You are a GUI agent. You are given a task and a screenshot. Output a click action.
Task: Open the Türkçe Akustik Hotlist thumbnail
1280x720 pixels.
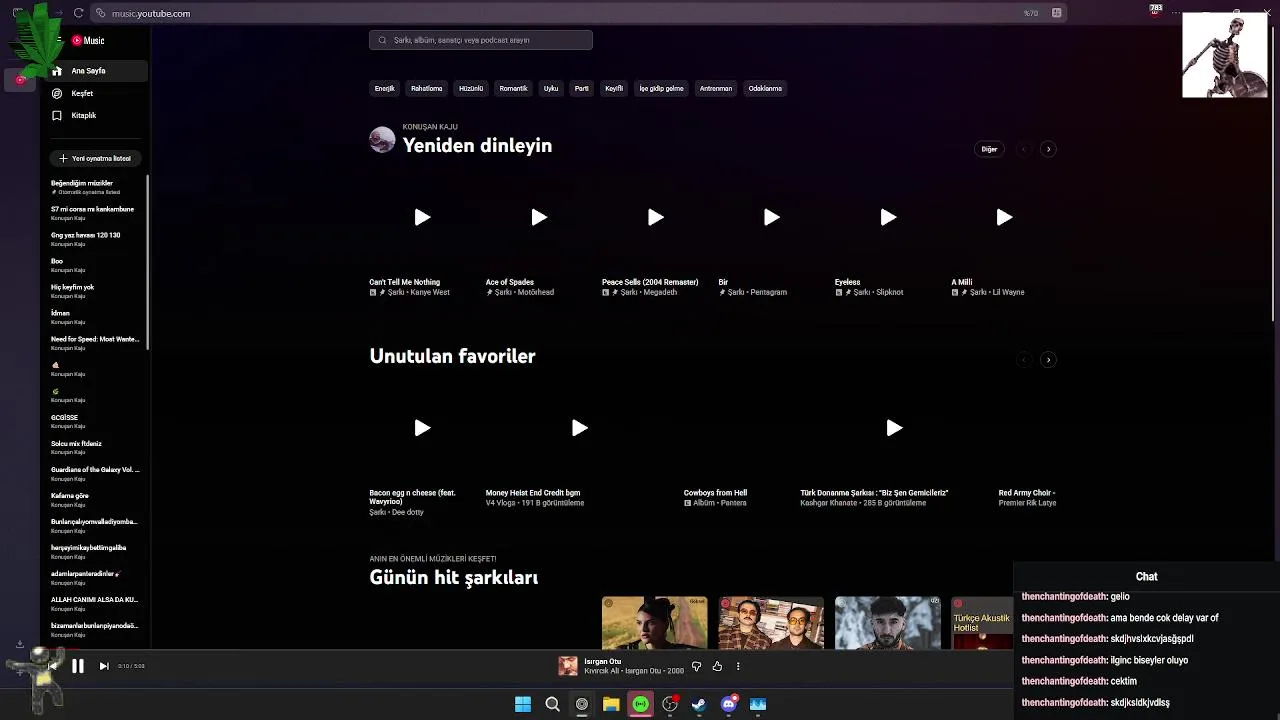pos(983,623)
